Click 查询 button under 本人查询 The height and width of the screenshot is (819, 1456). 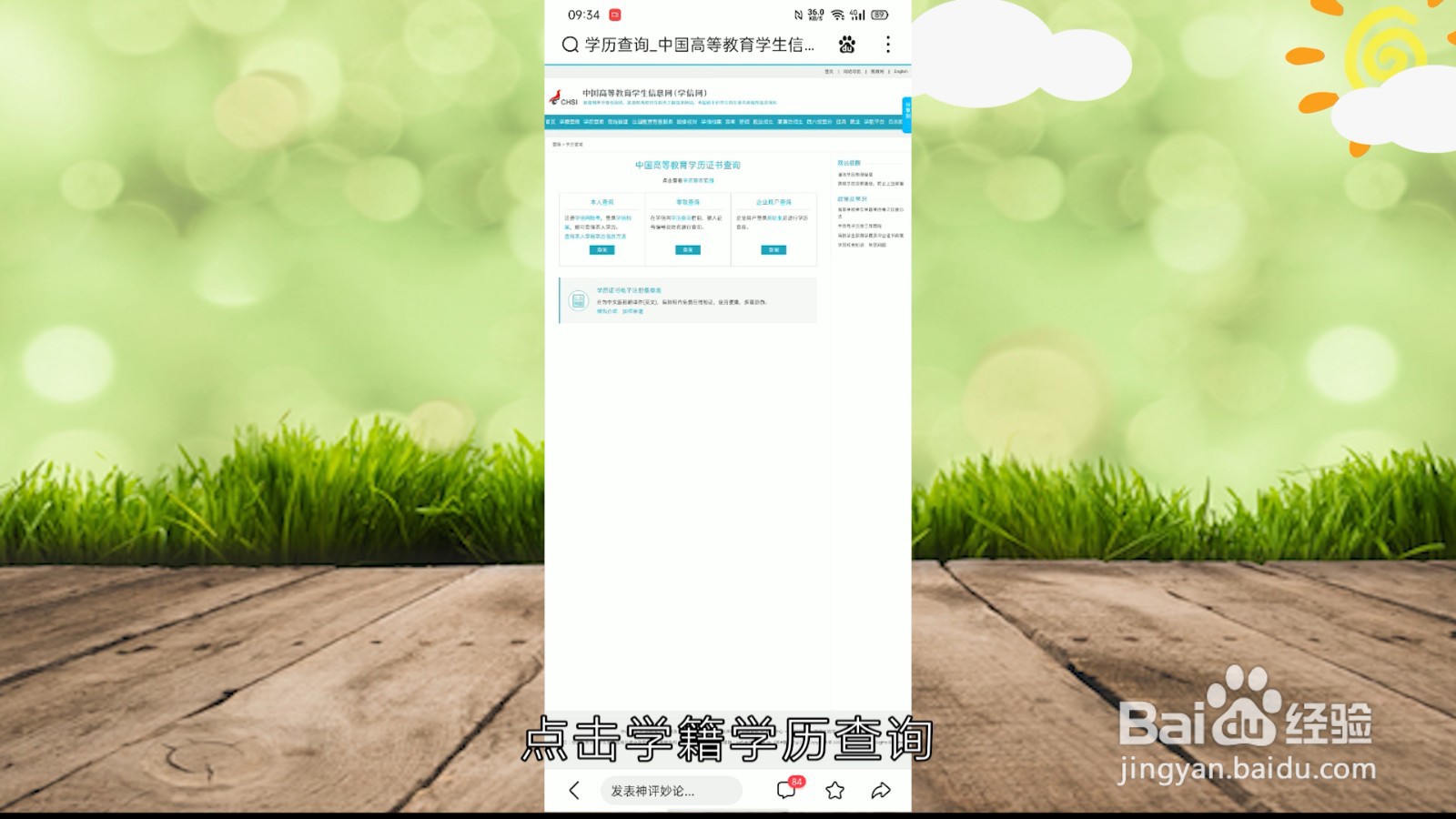[602, 249]
